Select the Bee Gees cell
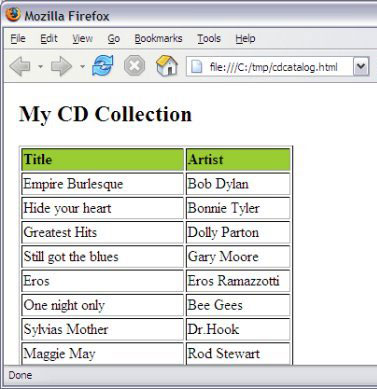This screenshot has height=389, width=377. 238,305
